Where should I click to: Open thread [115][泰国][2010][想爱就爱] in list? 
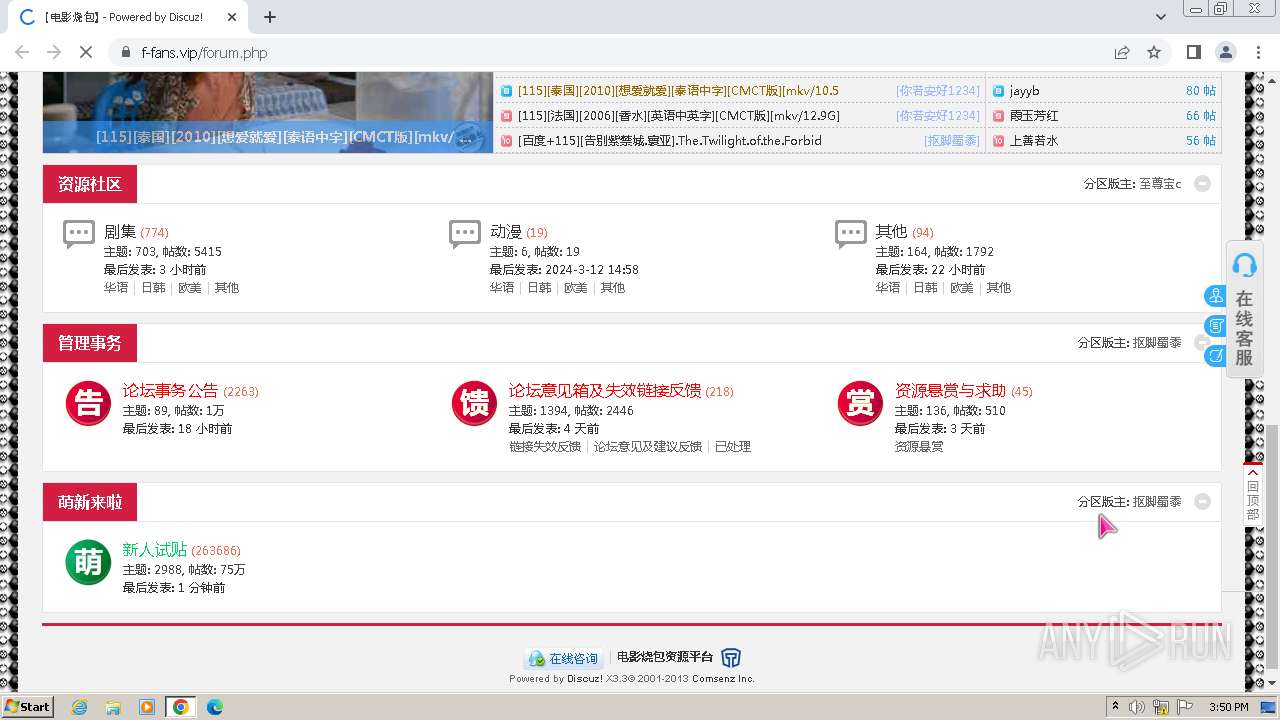tap(678, 91)
